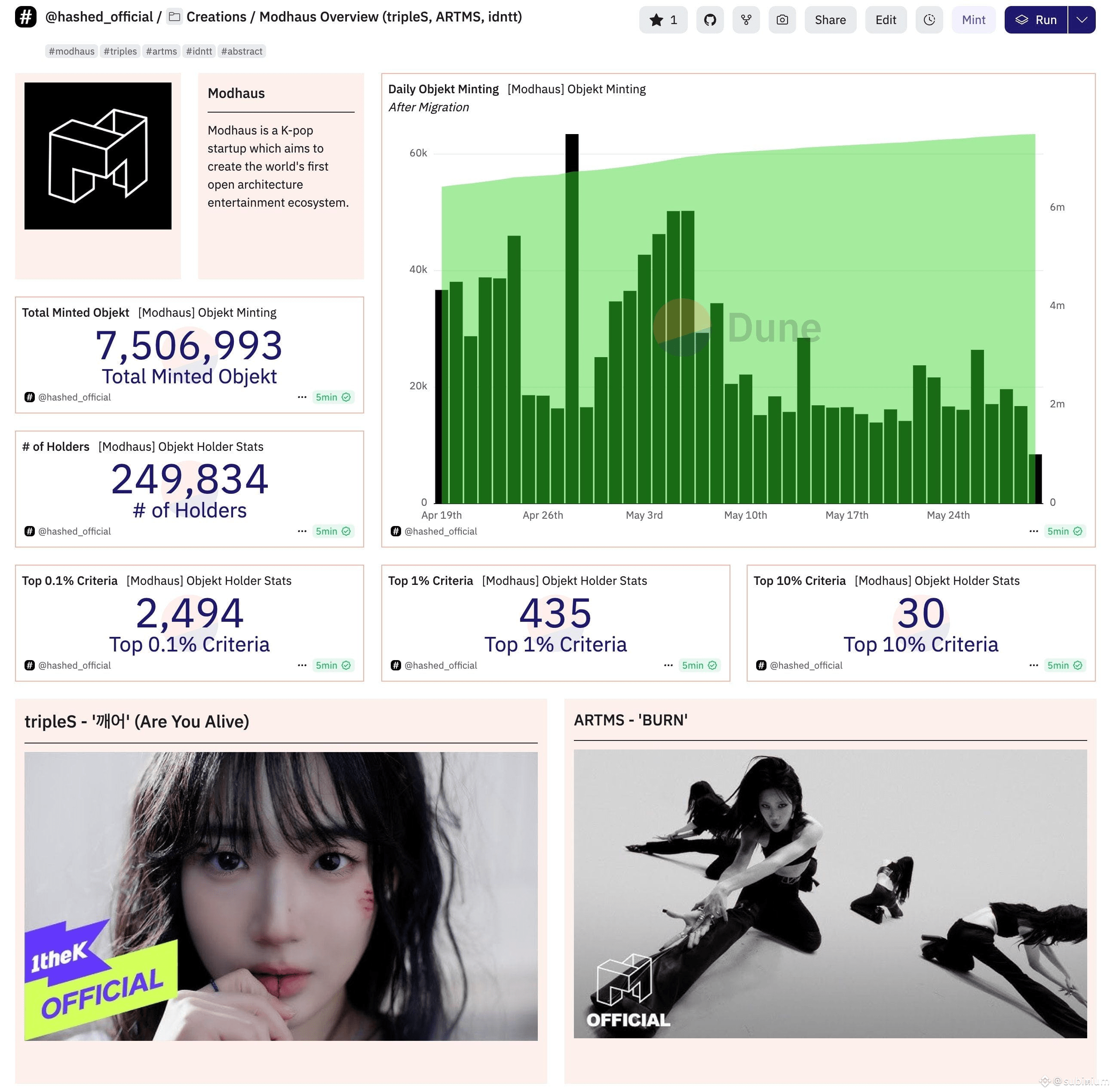The image size is (1113, 1092).
Task: Open the Creations folder link
Action: click(216, 17)
